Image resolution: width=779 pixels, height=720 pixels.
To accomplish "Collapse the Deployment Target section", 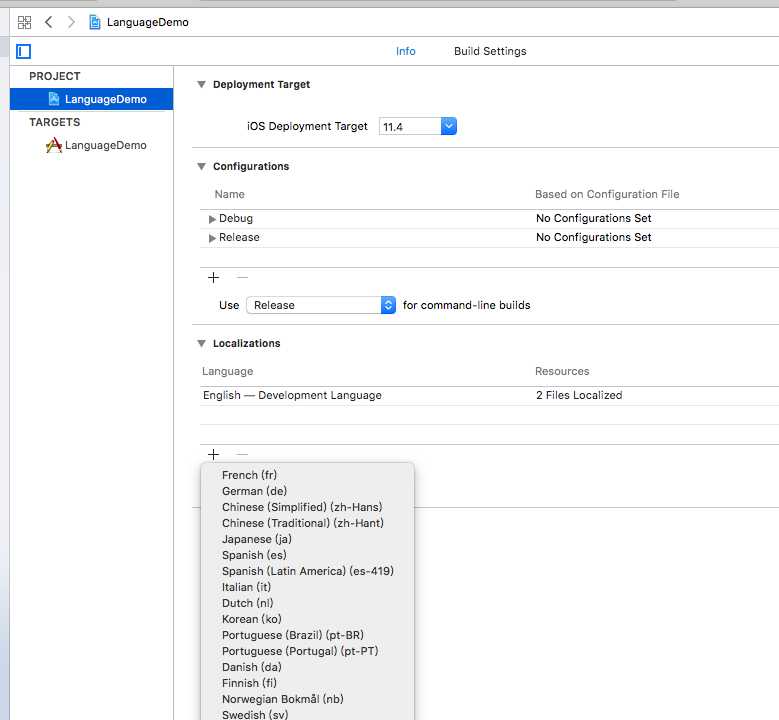I will tap(201, 84).
